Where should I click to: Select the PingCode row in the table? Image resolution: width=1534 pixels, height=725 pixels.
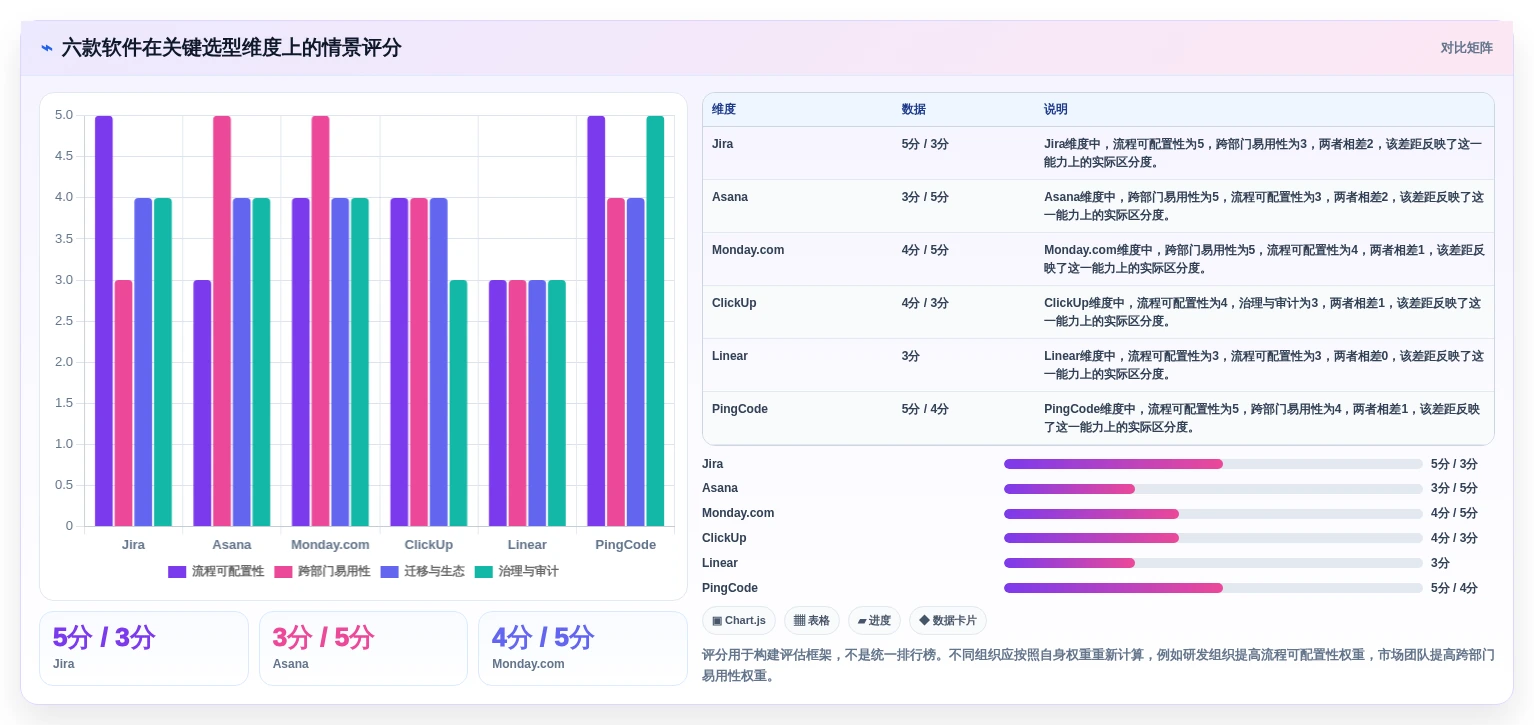1098,418
